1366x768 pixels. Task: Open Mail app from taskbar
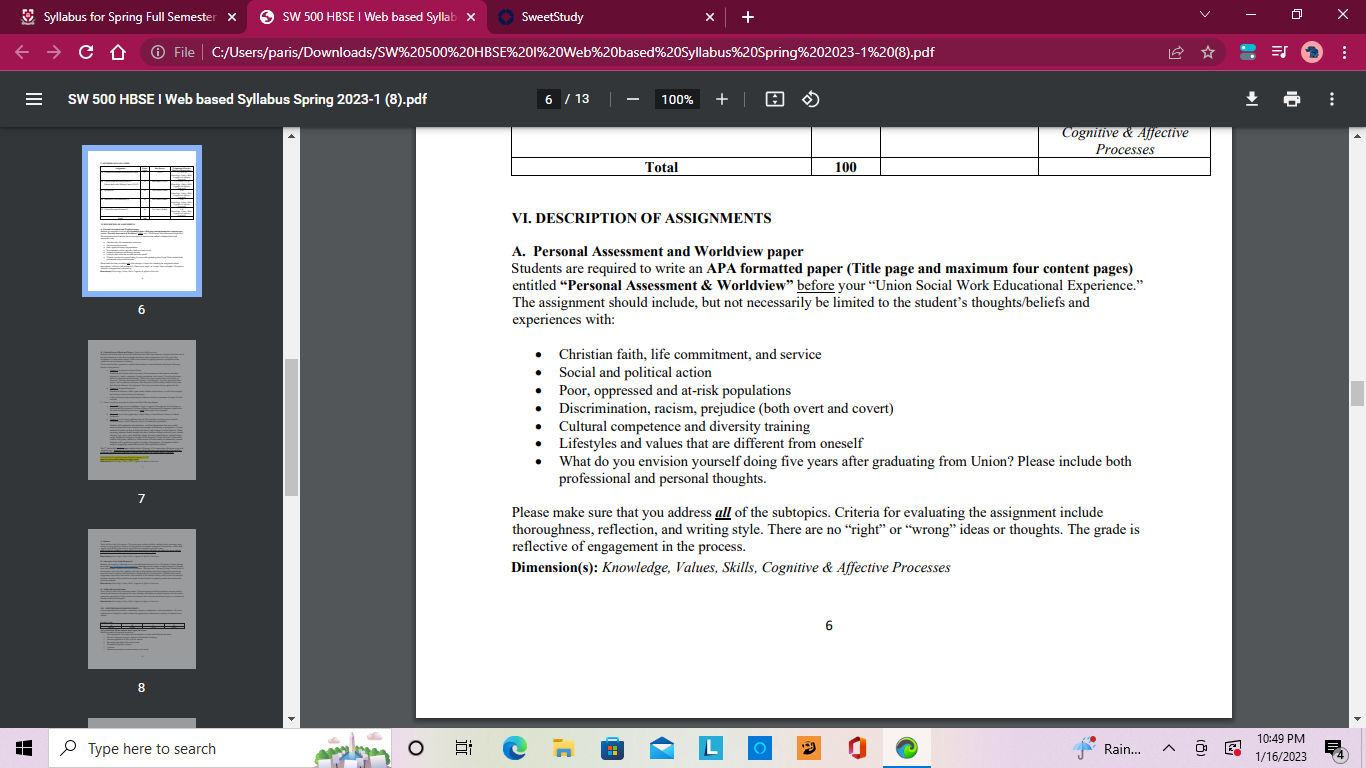(661, 748)
